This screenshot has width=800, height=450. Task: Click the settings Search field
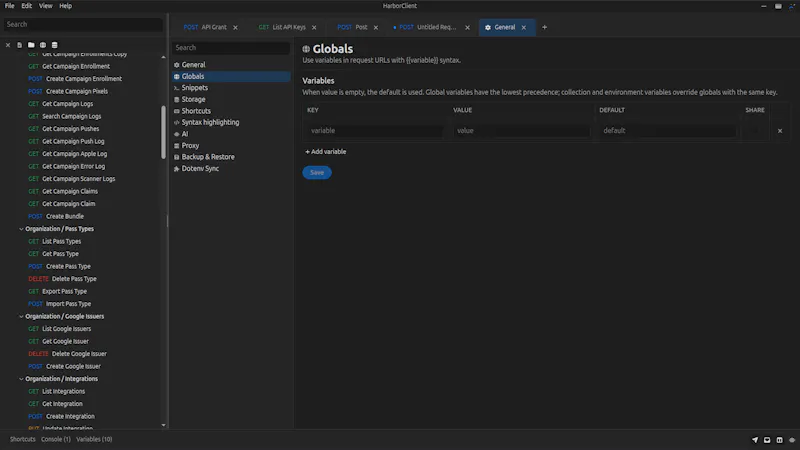[231, 47]
